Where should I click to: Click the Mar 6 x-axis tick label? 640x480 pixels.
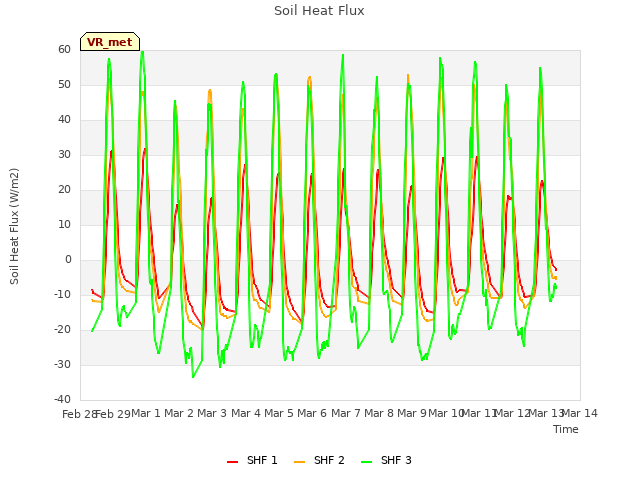click(x=312, y=413)
